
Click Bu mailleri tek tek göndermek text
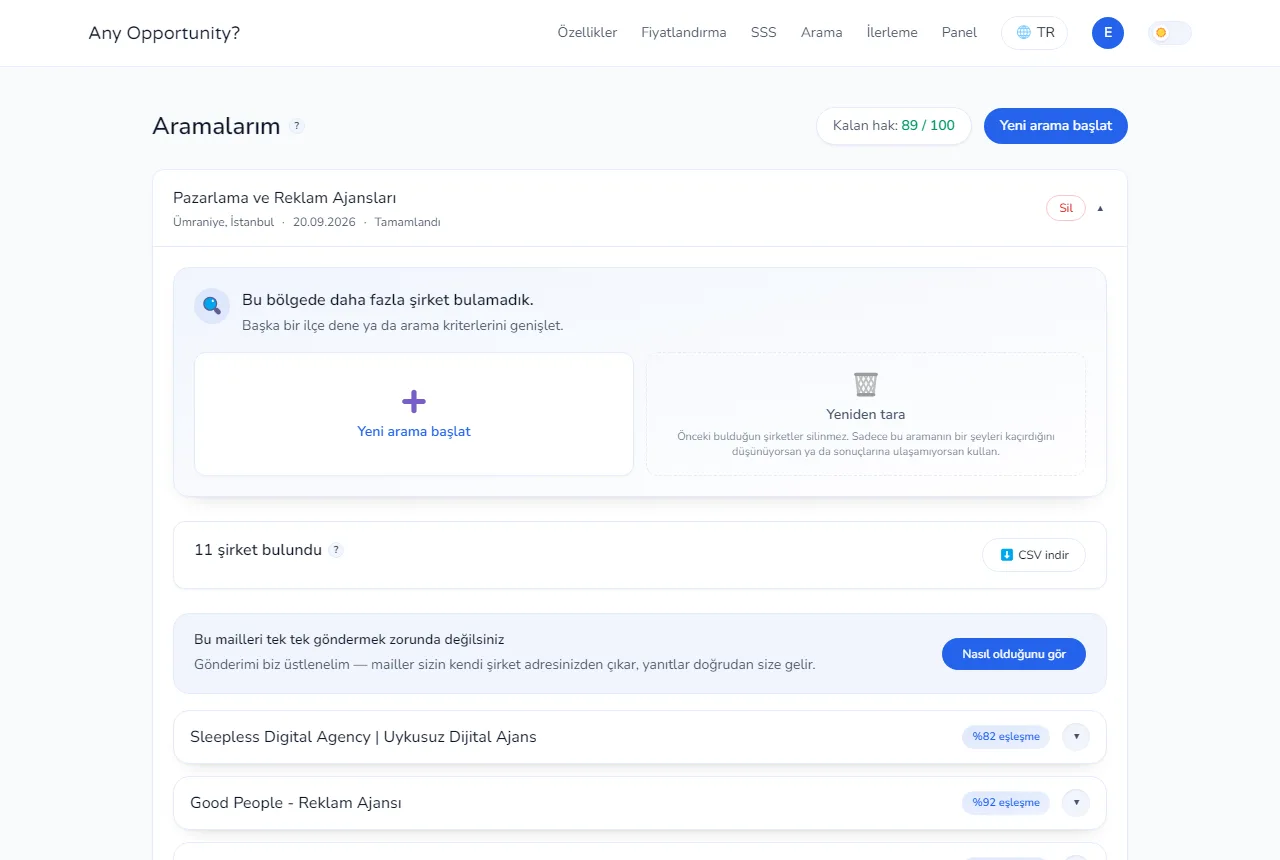349,639
